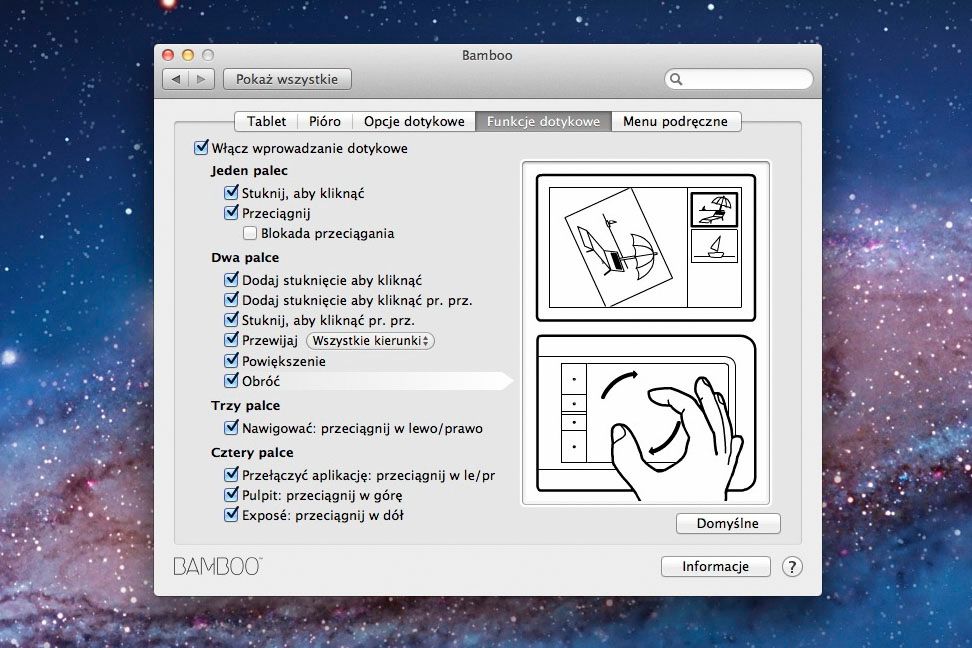Close the Bamboo window with red button

168,55
